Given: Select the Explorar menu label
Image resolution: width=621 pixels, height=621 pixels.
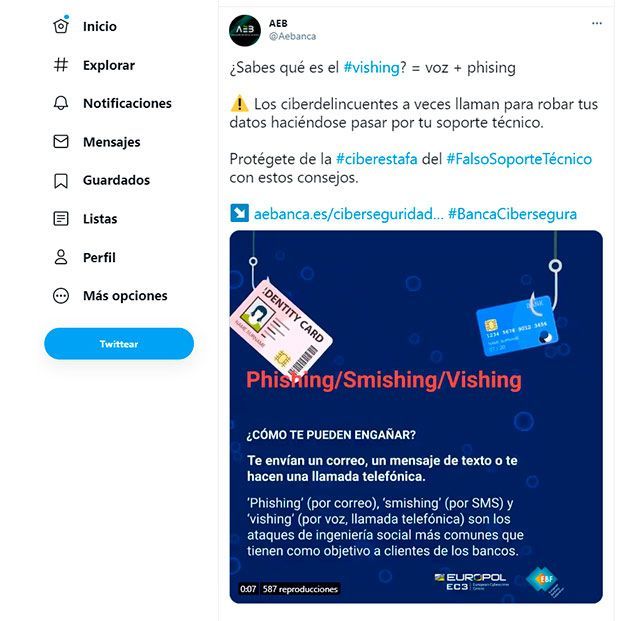Looking at the screenshot, I should [109, 65].
